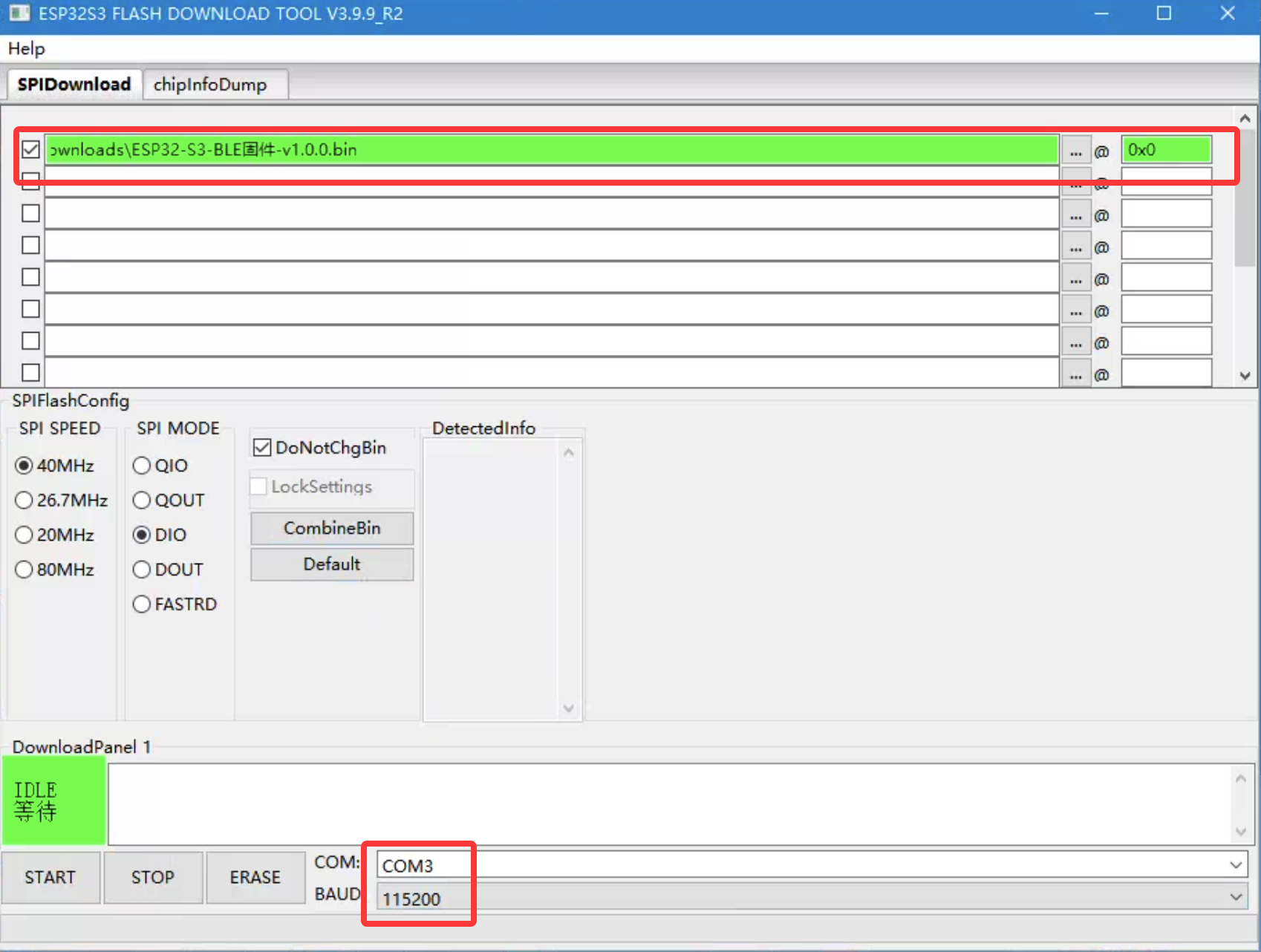The width and height of the screenshot is (1261, 952).
Task: Click the app icon in the title bar
Action: (19, 13)
